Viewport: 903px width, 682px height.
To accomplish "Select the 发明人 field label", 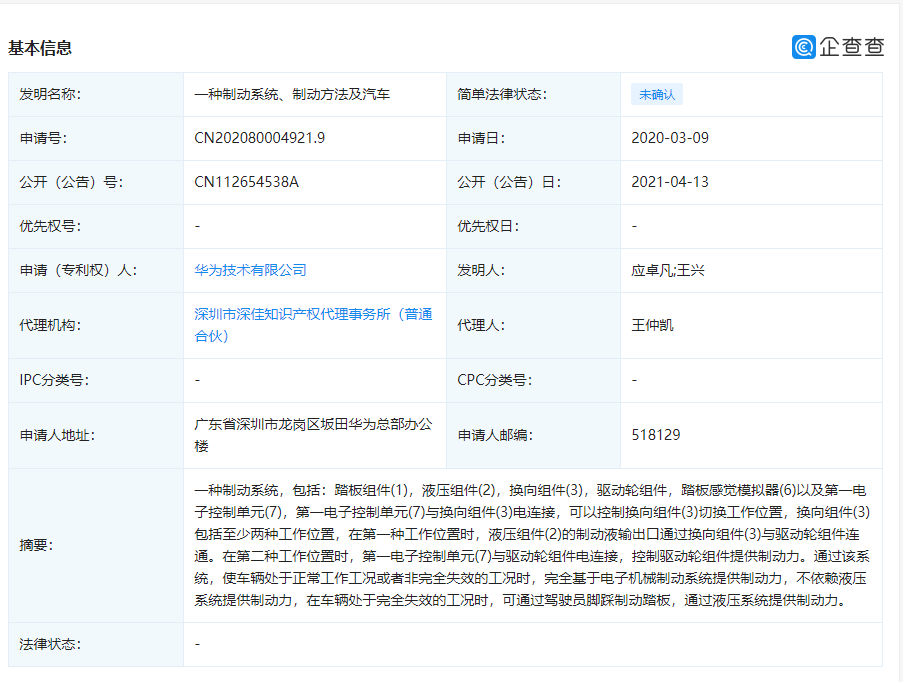I will 481,270.
